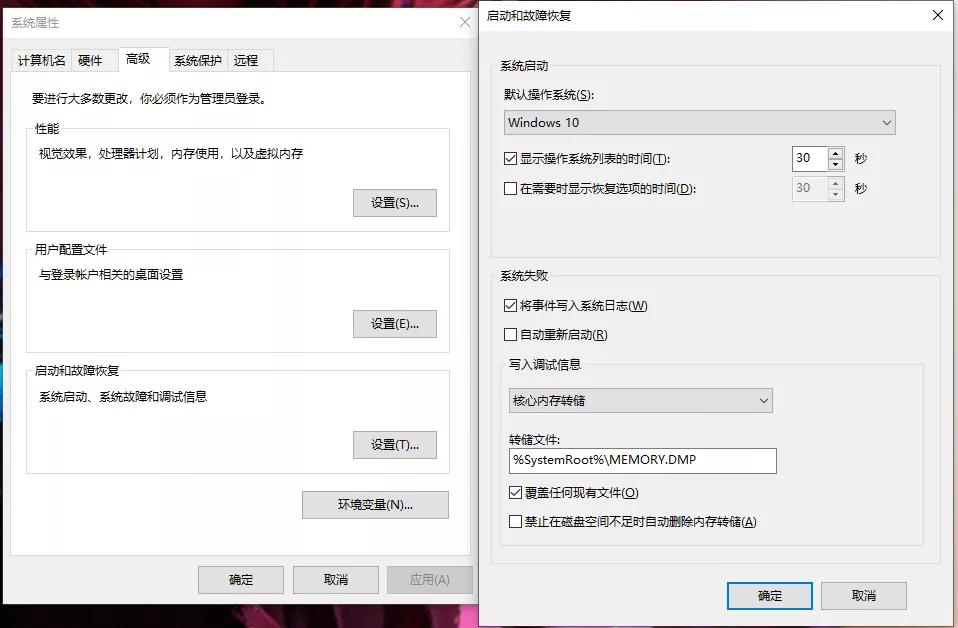Open the 环境变量(N) dialog
The height and width of the screenshot is (628, 958).
coord(374,504)
